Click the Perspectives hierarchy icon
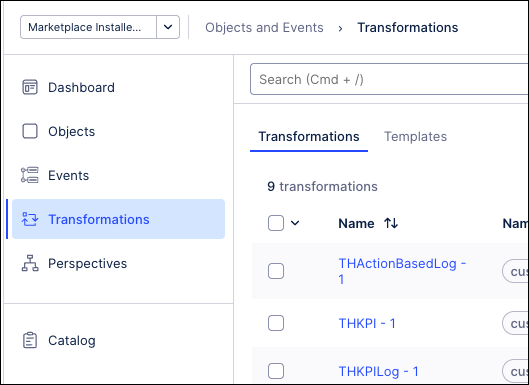The height and width of the screenshot is (385, 529). [x=30, y=263]
